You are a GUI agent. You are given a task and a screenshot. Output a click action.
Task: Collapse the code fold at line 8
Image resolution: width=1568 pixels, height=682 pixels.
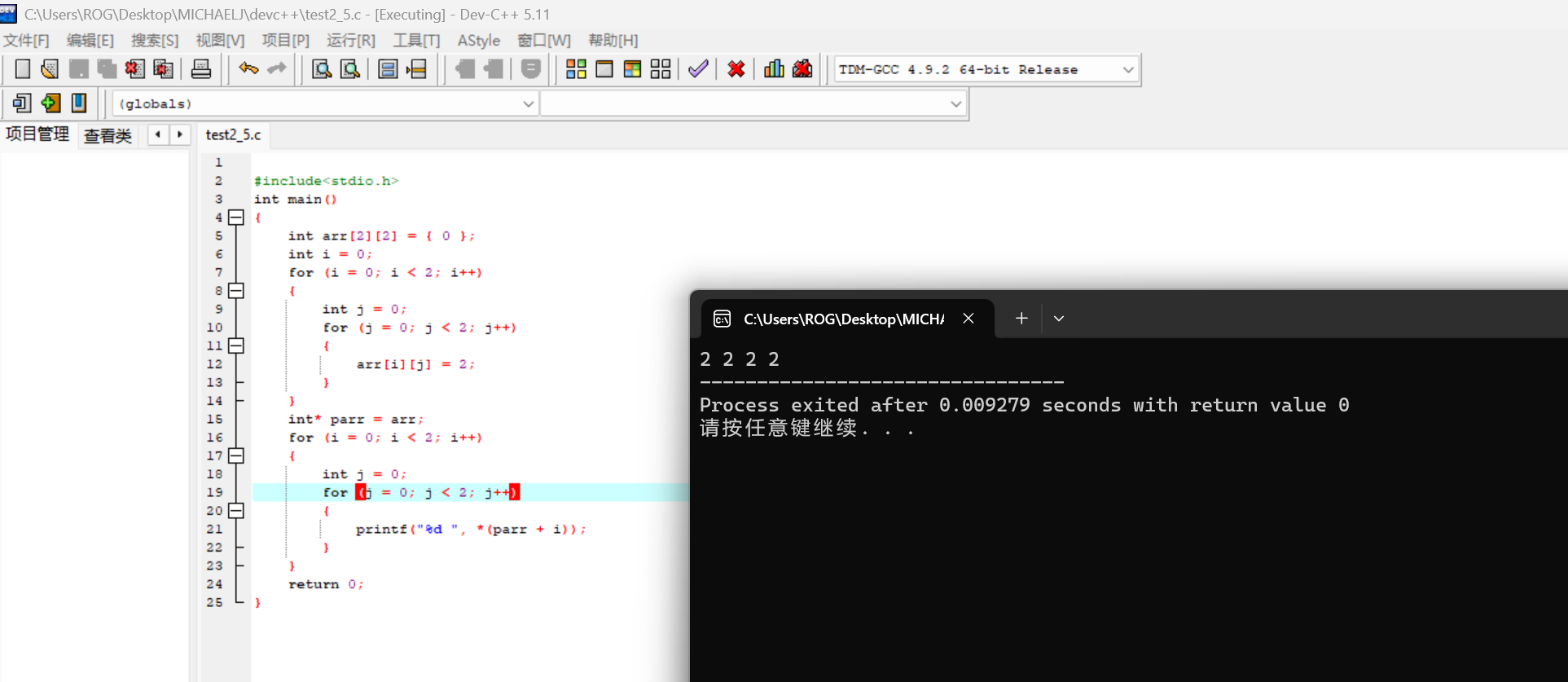[x=236, y=291]
